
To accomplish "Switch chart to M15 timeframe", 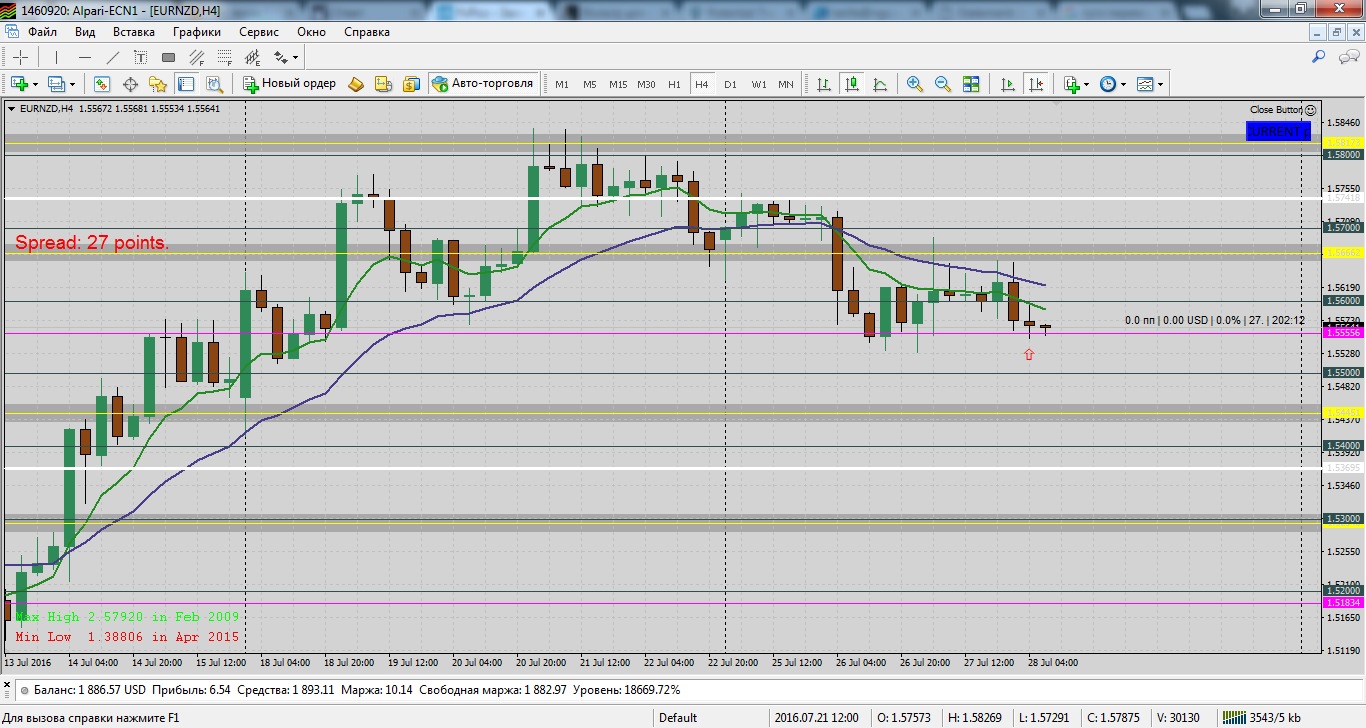I will pyautogui.click(x=618, y=84).
